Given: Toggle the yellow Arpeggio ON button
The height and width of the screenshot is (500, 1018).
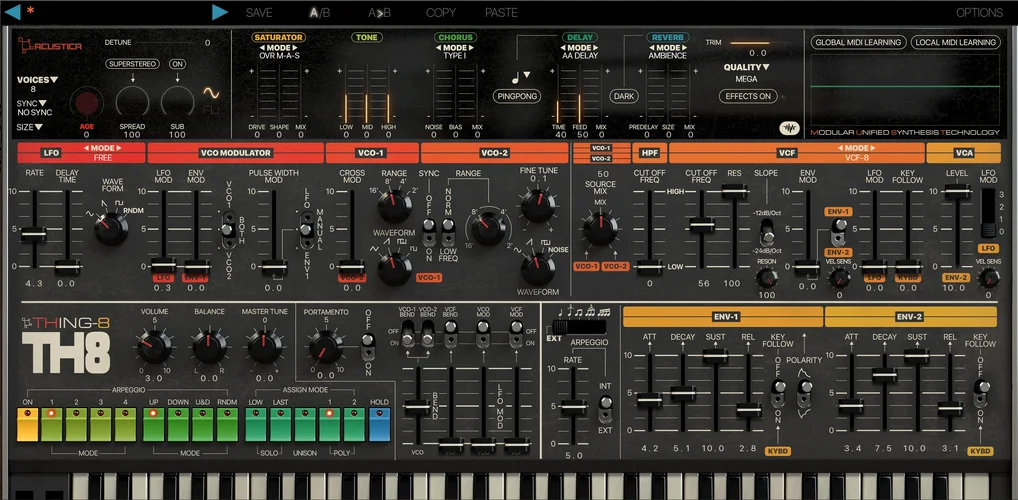Looking at the screenshot, I should coord(27,423).
